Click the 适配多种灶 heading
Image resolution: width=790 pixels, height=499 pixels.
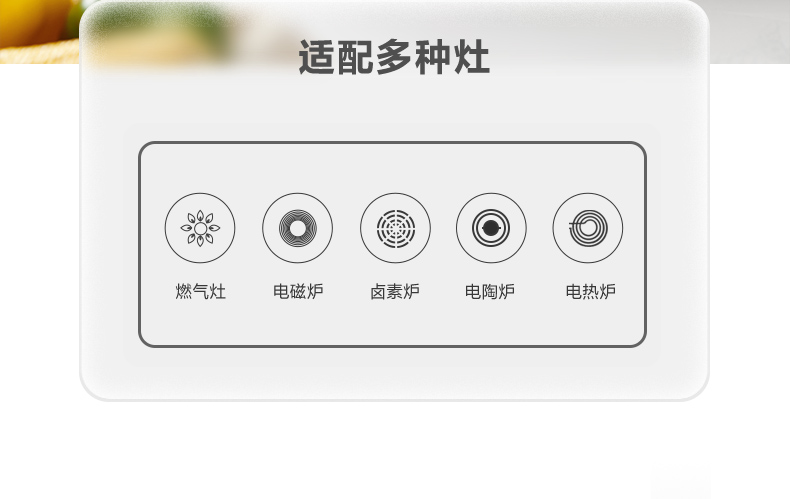click(x=394, y=57)
